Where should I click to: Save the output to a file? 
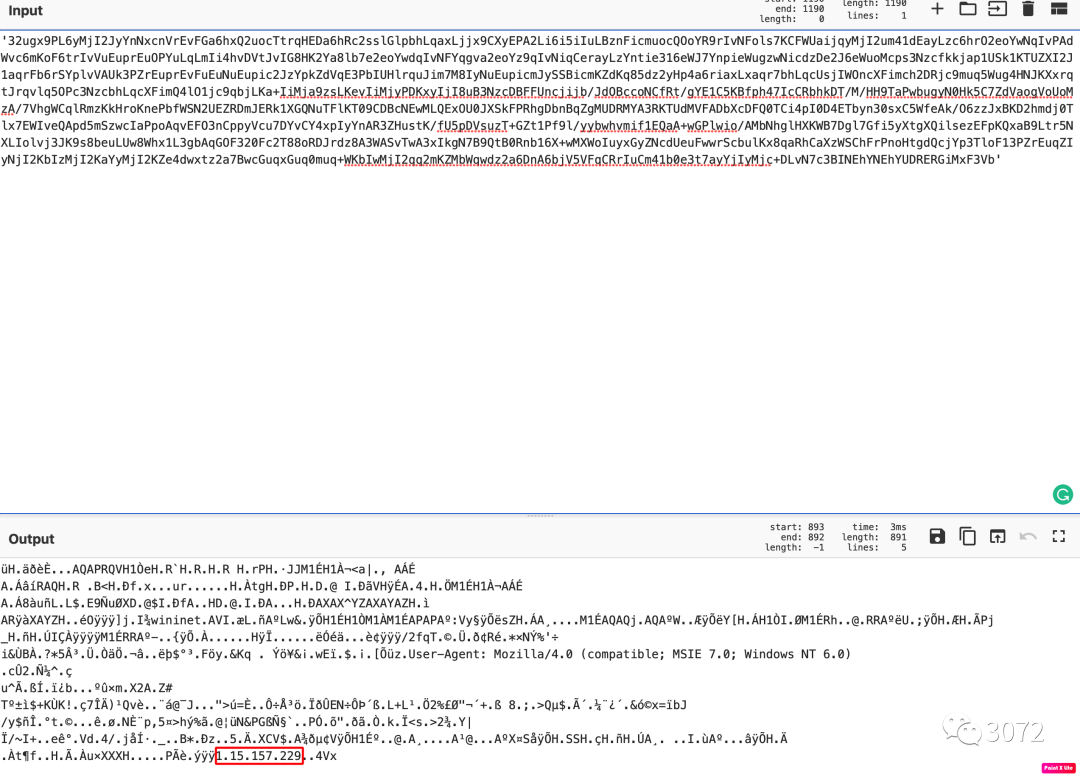[x=937, y=537]
